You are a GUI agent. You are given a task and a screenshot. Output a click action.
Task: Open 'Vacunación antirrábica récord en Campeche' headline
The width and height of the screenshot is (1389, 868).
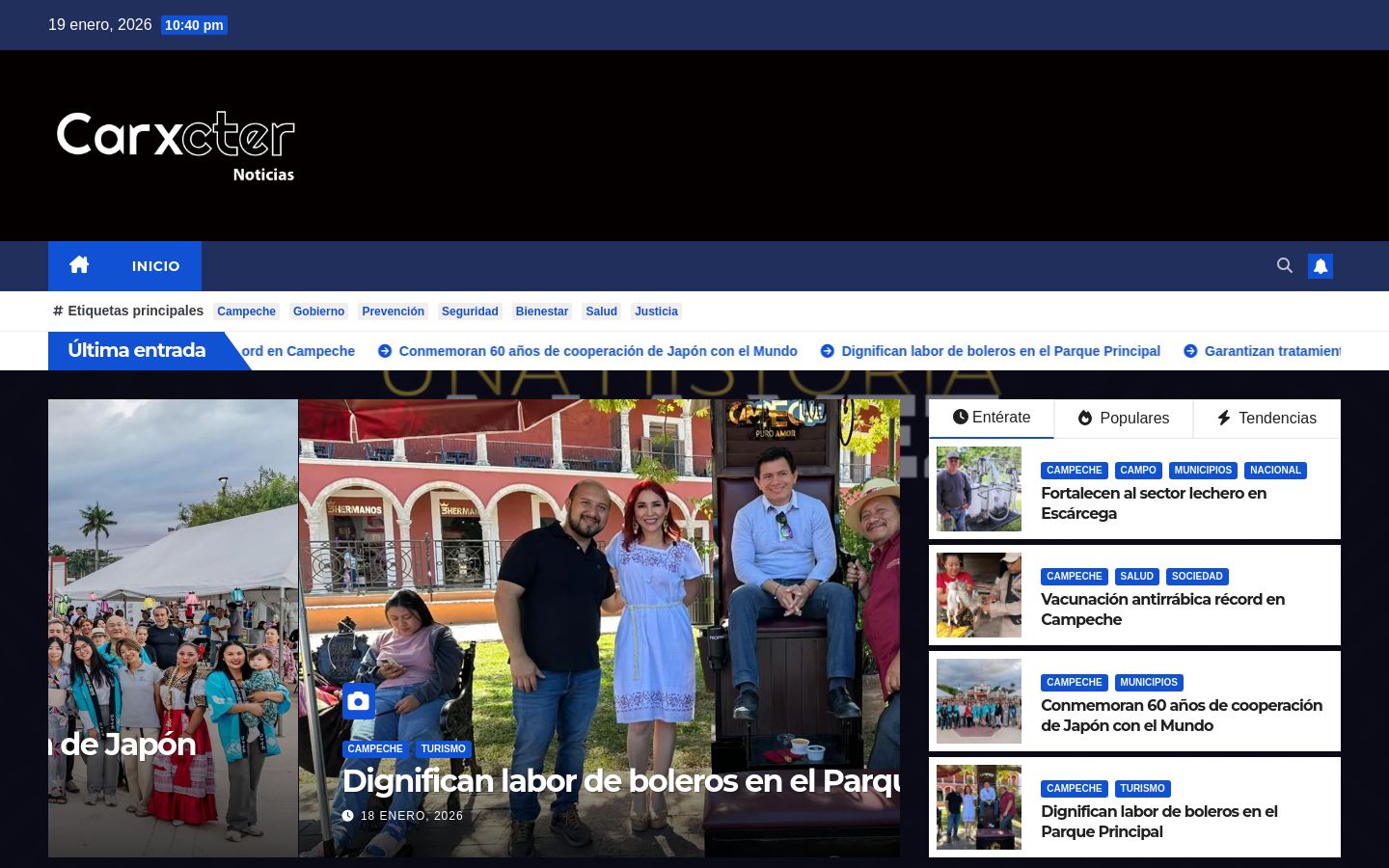(x=1162, y=609)
